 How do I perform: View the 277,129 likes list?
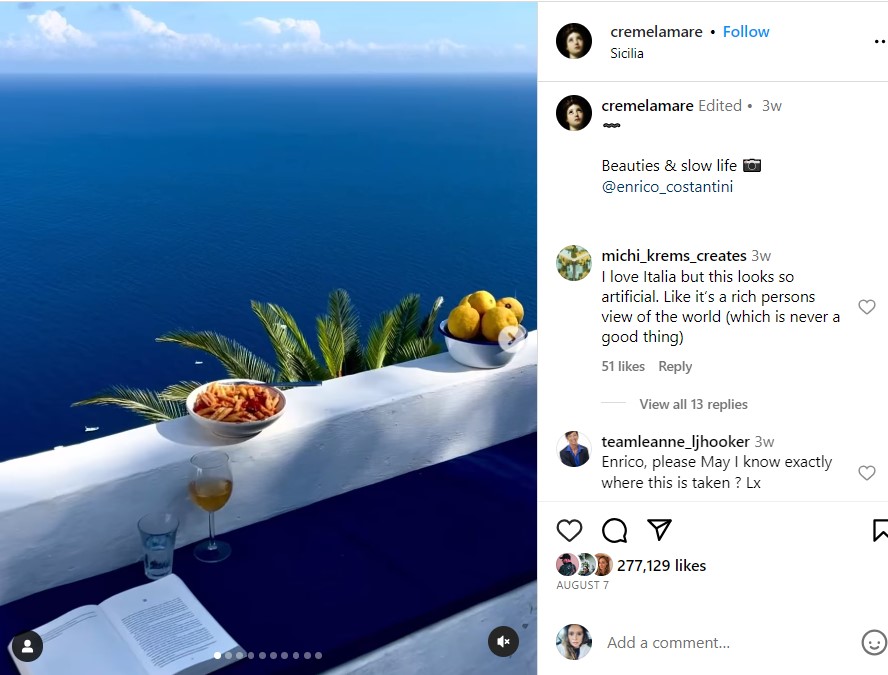point(661,566)
